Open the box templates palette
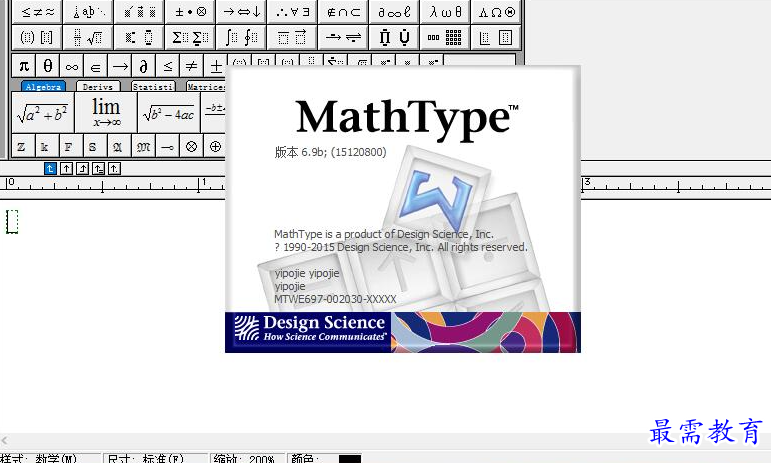 coord(497,37)
